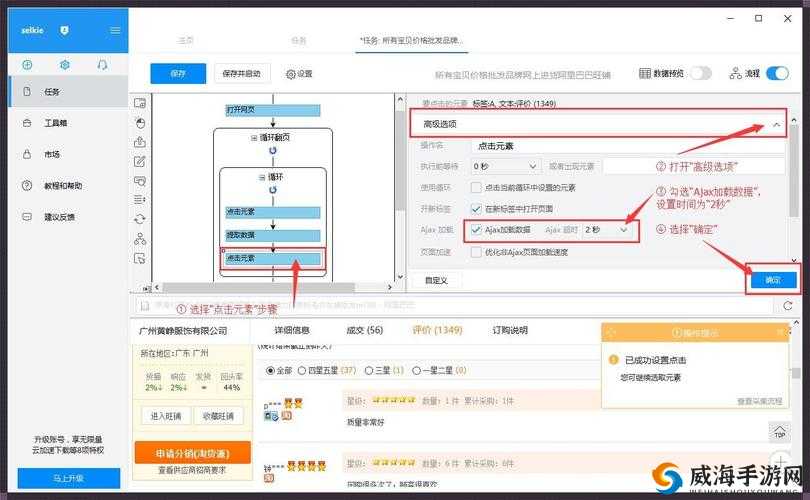Viewport: 810px width, 500px height.
Task: Select the last 点击元素 step in workflow
Action: click(x=273, y=258)
